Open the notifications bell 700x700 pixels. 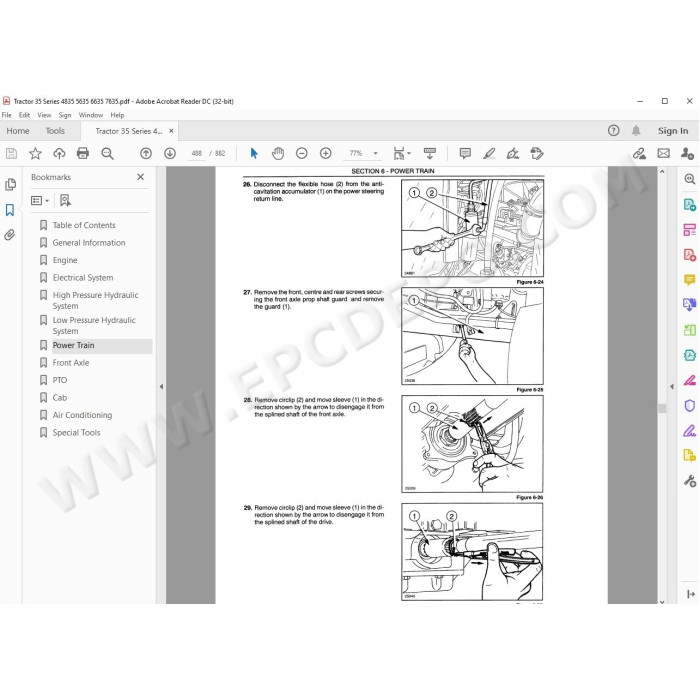(636, 130)
